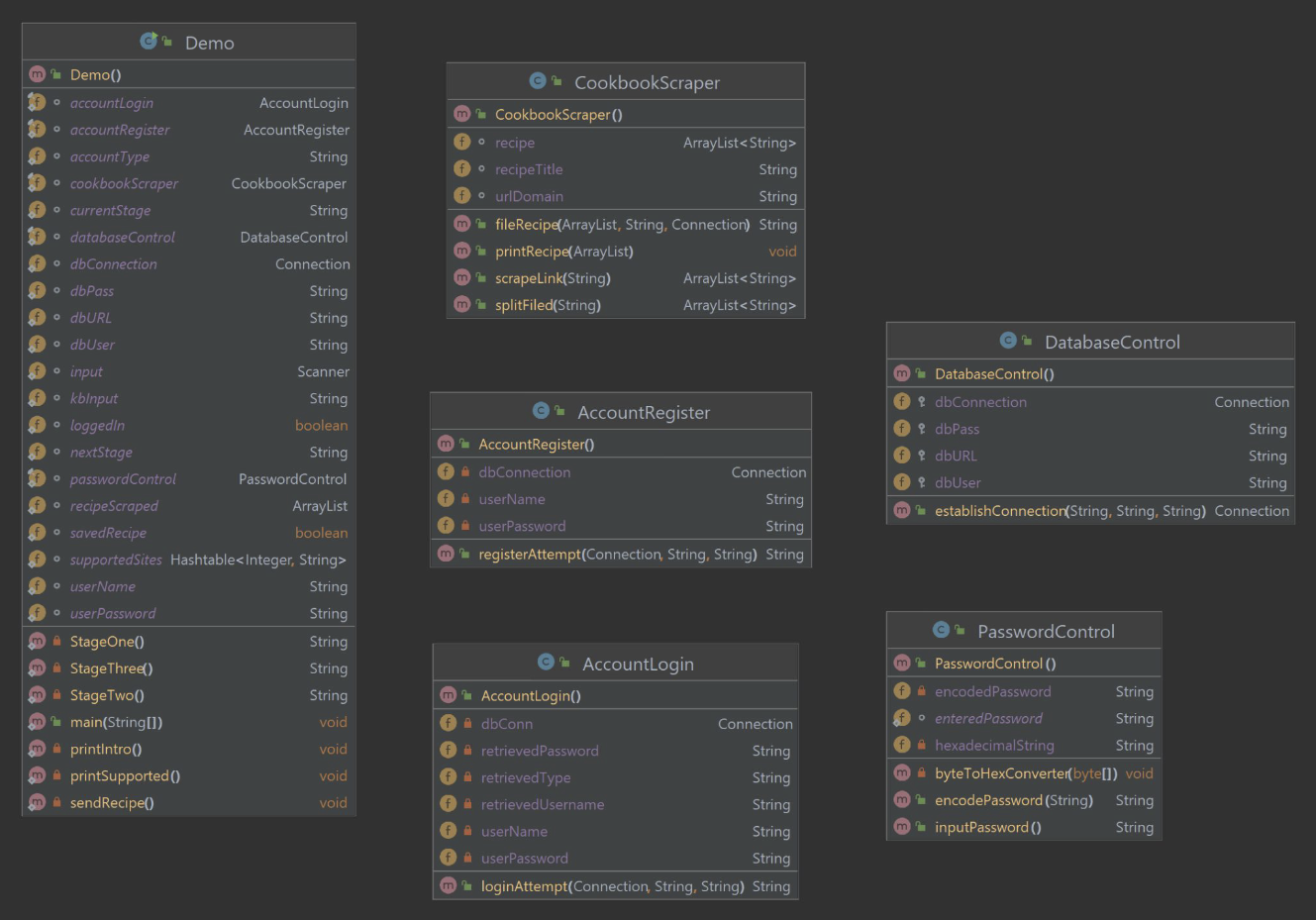Viewport: 1316px width, 920px height.
Task: Click the class icon beside DatabaseControl title
Action: [x=1008, y=341]
